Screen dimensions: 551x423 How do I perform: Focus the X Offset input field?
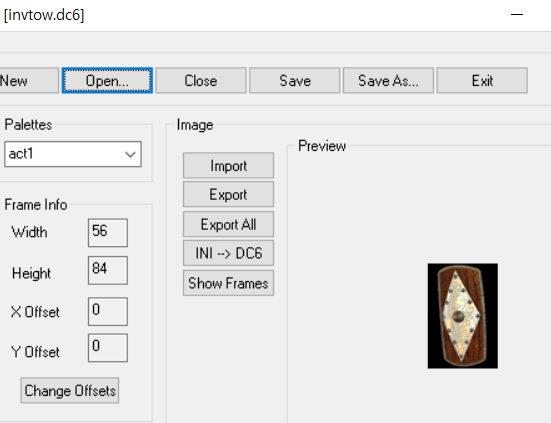[108, 312]
